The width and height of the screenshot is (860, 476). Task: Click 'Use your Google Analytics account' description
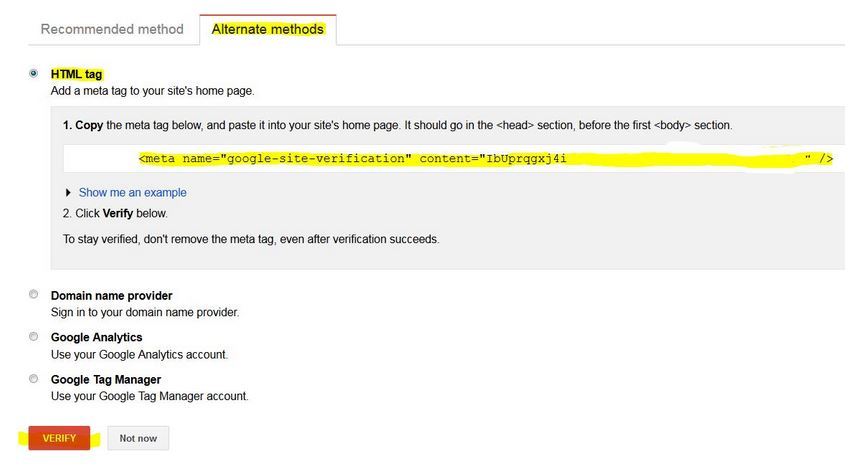point(139,354)
